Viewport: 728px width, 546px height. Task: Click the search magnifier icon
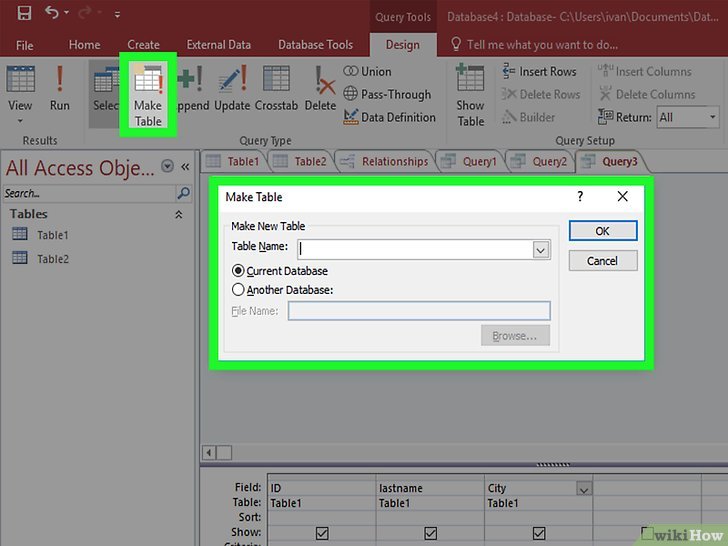tap(183, 193)
